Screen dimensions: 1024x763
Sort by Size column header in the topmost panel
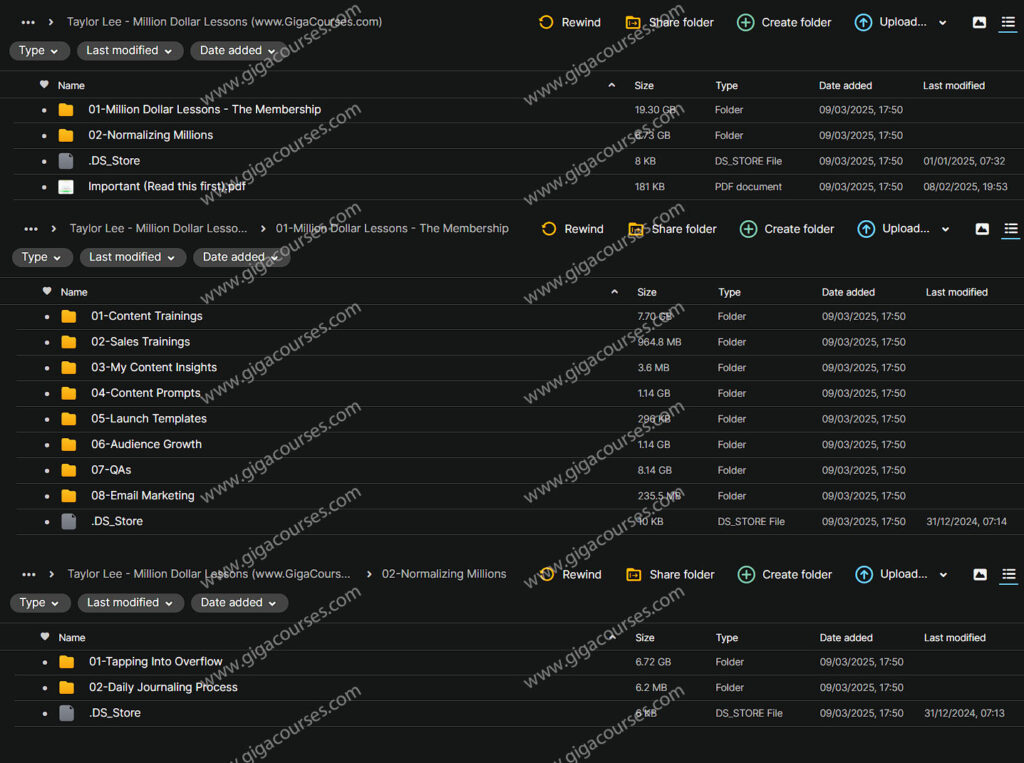644,86
